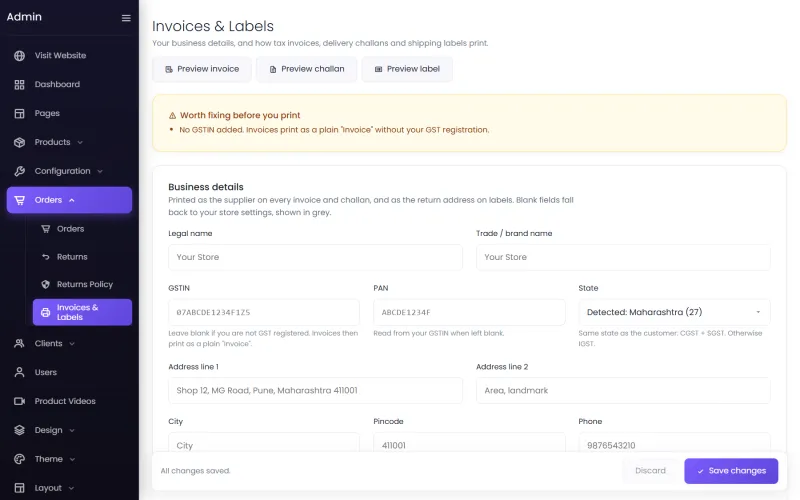Viewport: 800px width, 500px height.
Task: Expand the Configuration submenu chevron
Action: [x=100, y=171]
